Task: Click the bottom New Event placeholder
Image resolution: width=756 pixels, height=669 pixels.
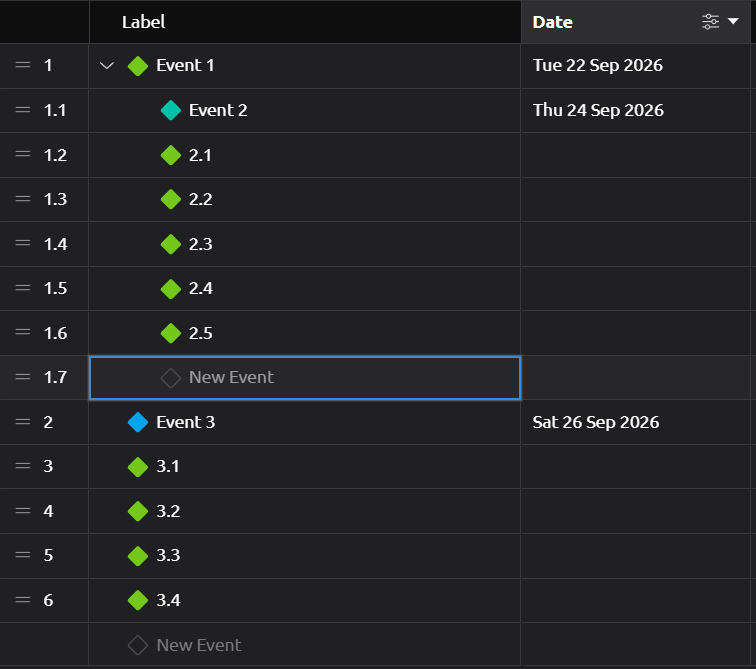Action: (199, 645)
